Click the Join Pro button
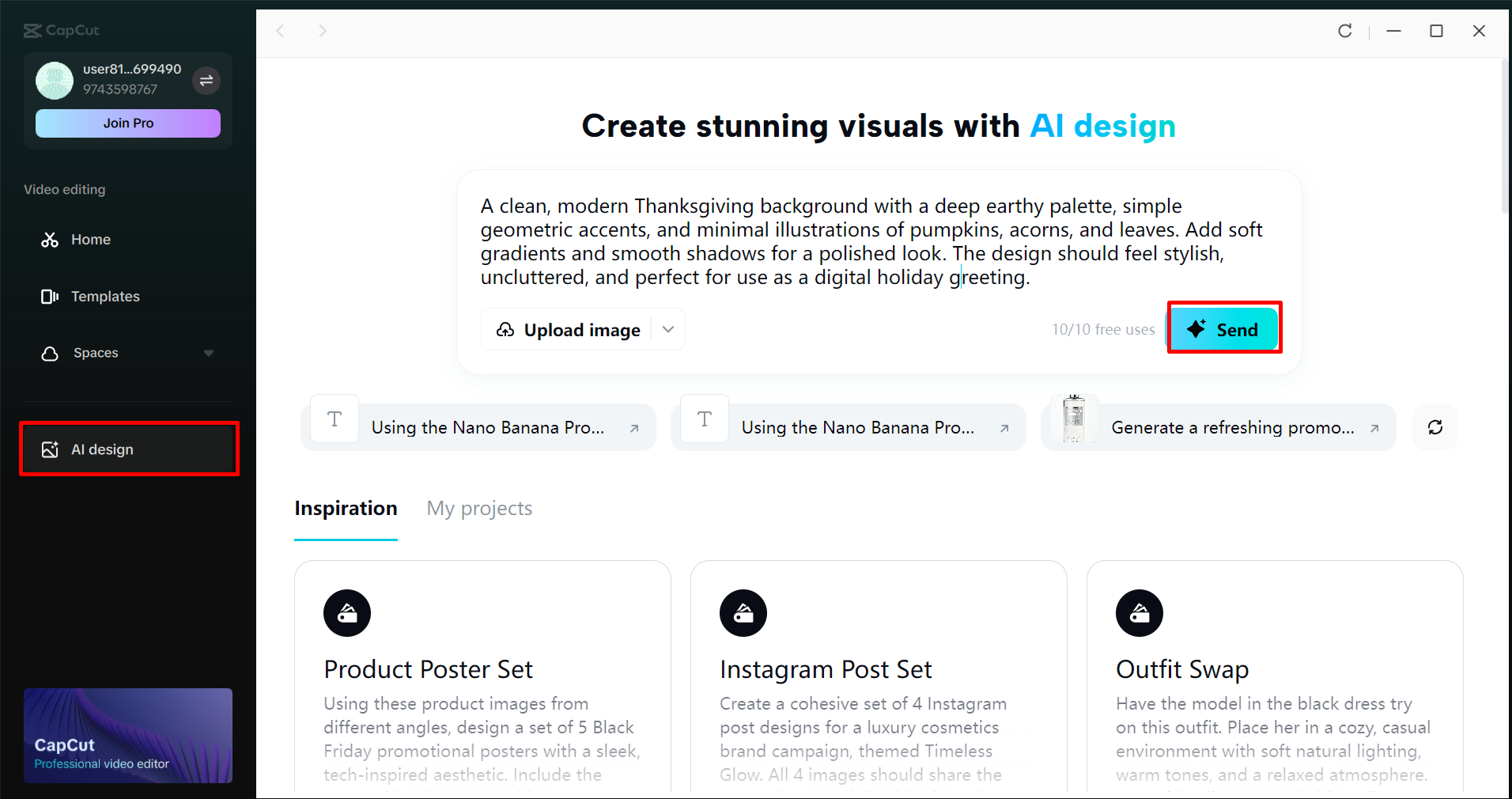This screenshot has height=799, width=1512. coord(128,123)
